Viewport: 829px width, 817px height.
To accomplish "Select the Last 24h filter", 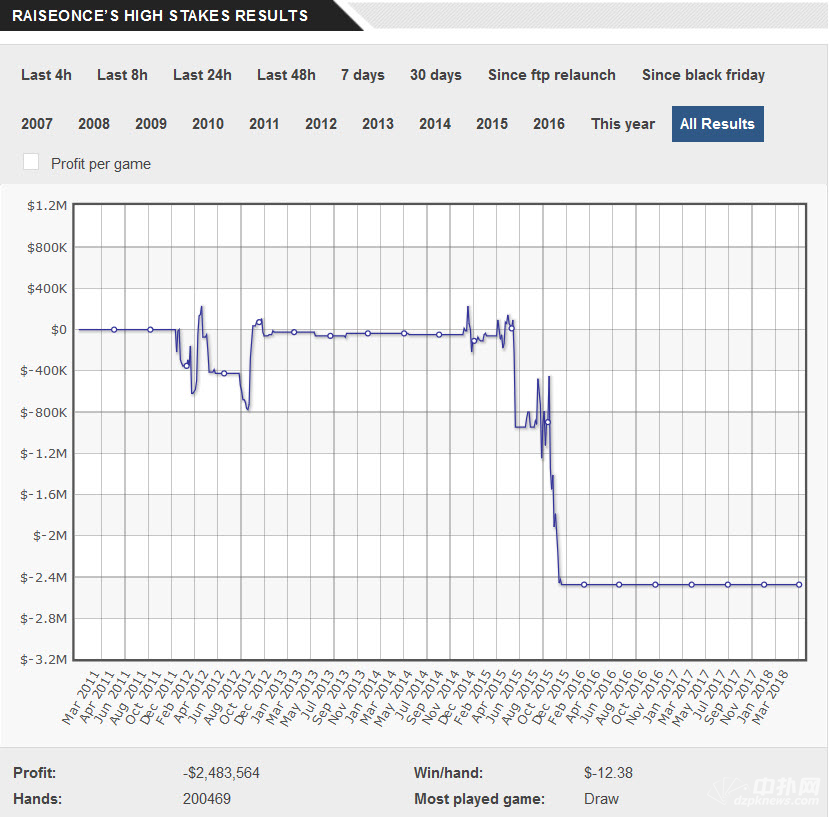I will [x=202, y=75].
